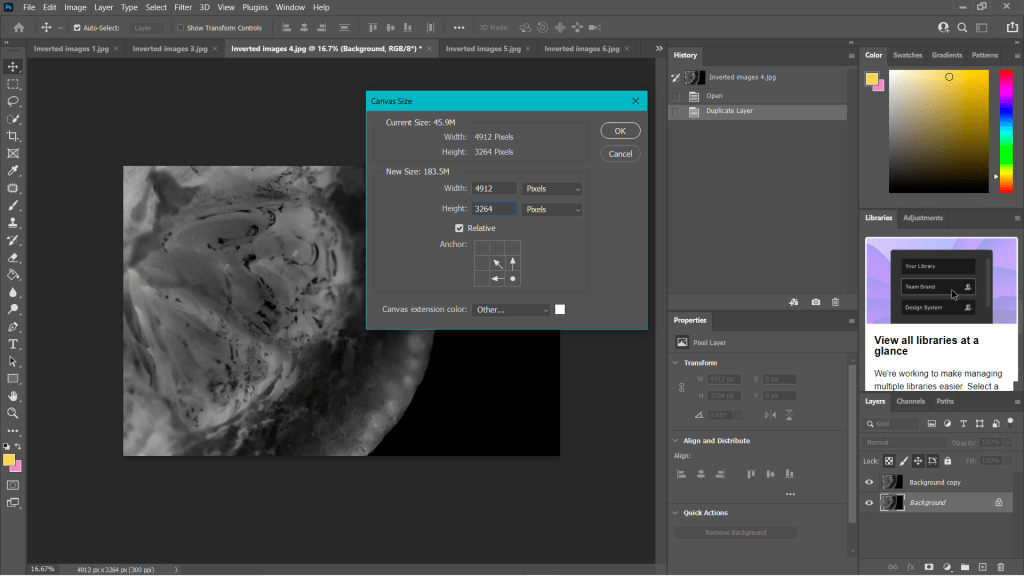This screenshot has height=576, width=1024.
Task: Expand Canvas extension color dropdown
Action: point(512,310)
